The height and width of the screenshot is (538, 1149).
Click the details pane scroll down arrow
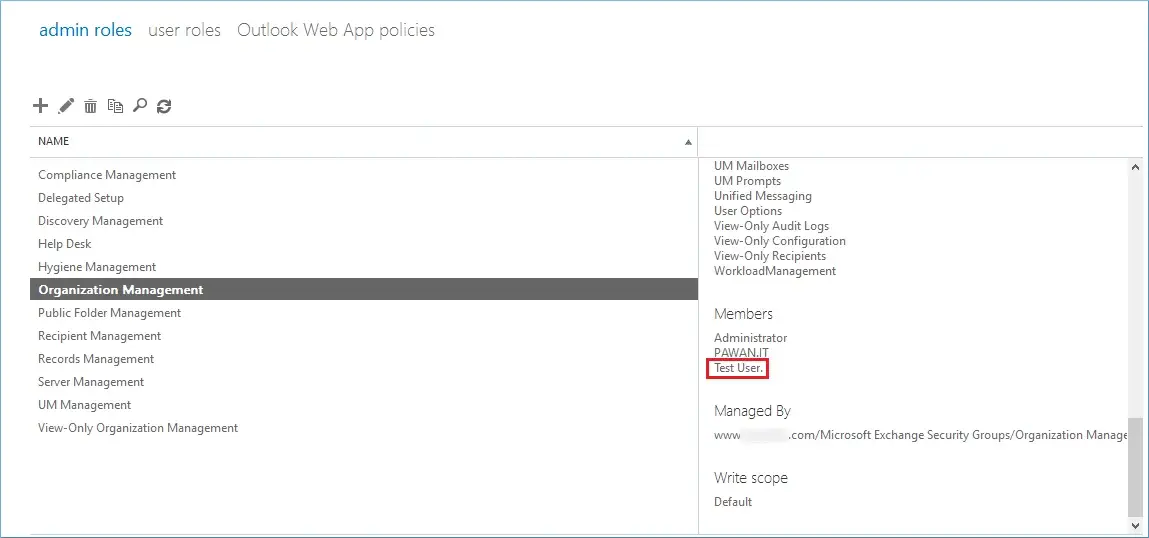(x=1135, y=525)
